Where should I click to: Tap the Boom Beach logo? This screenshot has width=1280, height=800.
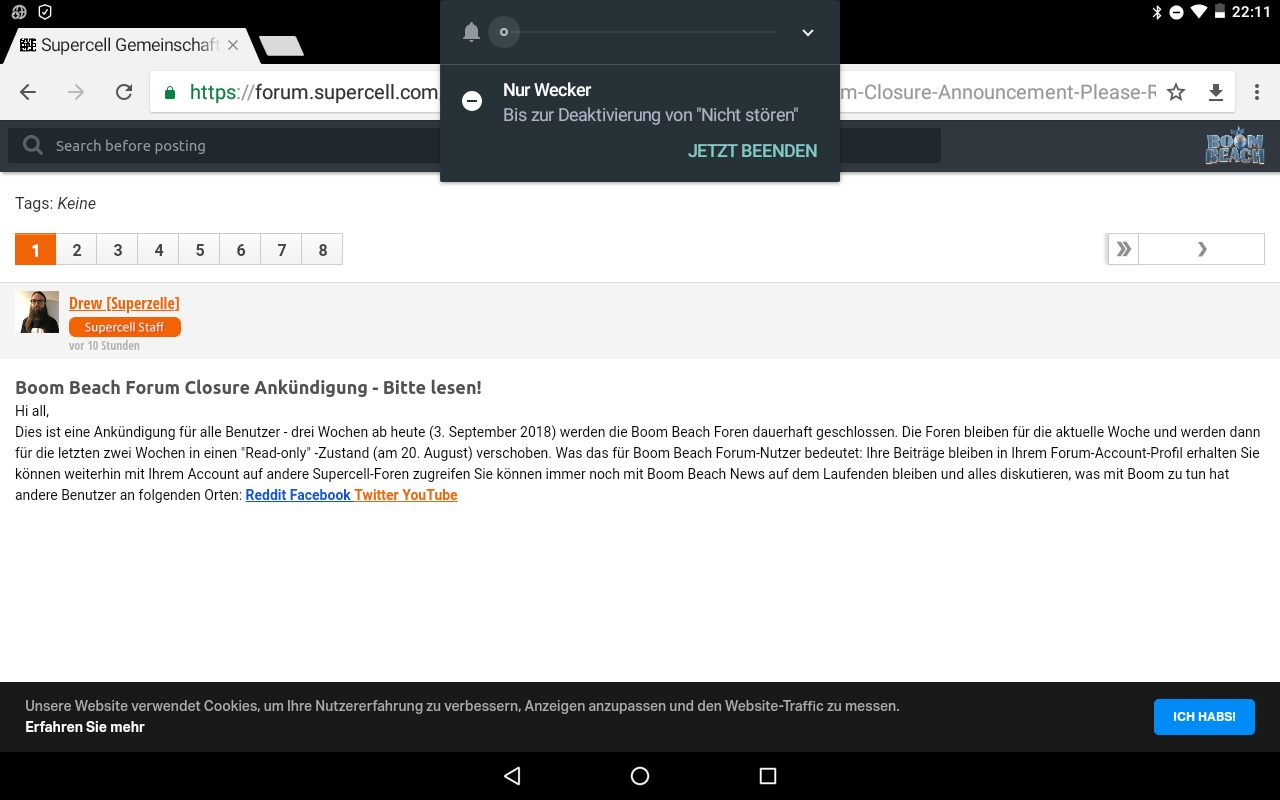tap(1234, 146)
